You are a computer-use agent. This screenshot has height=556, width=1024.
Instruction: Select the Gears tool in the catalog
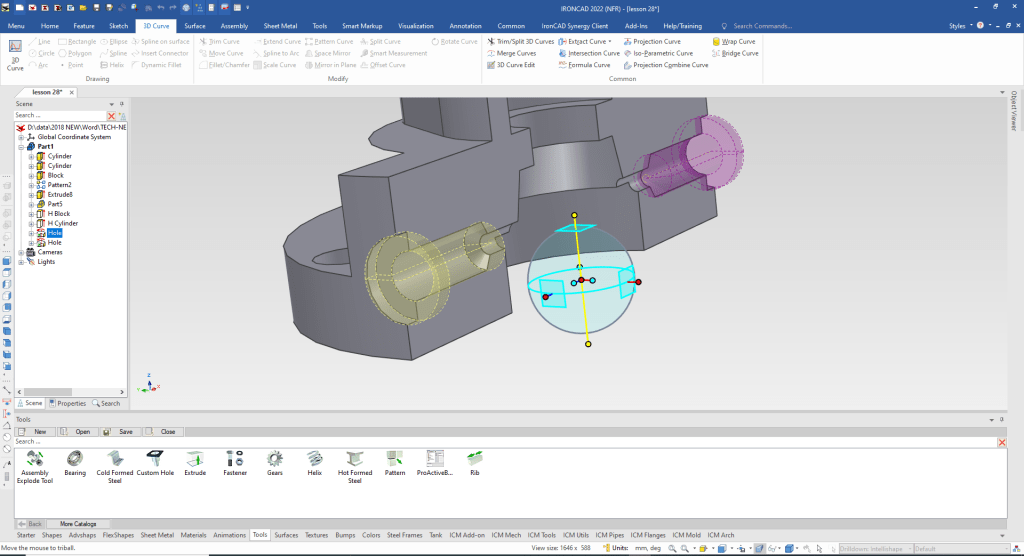274,459
